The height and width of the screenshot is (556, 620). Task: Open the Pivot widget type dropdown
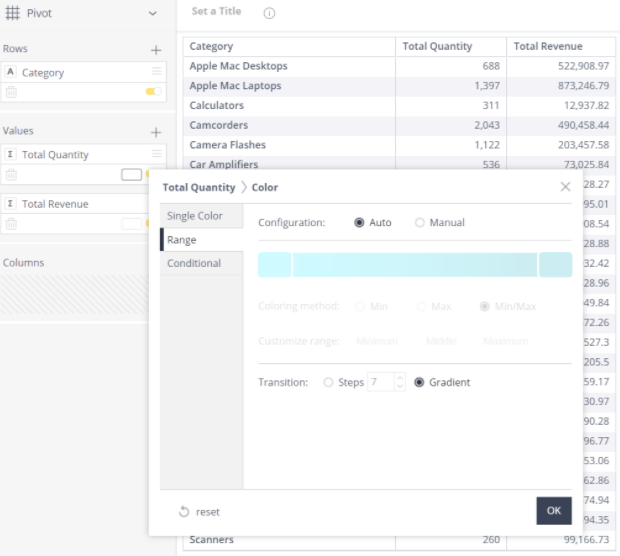(x=153, y=13)
